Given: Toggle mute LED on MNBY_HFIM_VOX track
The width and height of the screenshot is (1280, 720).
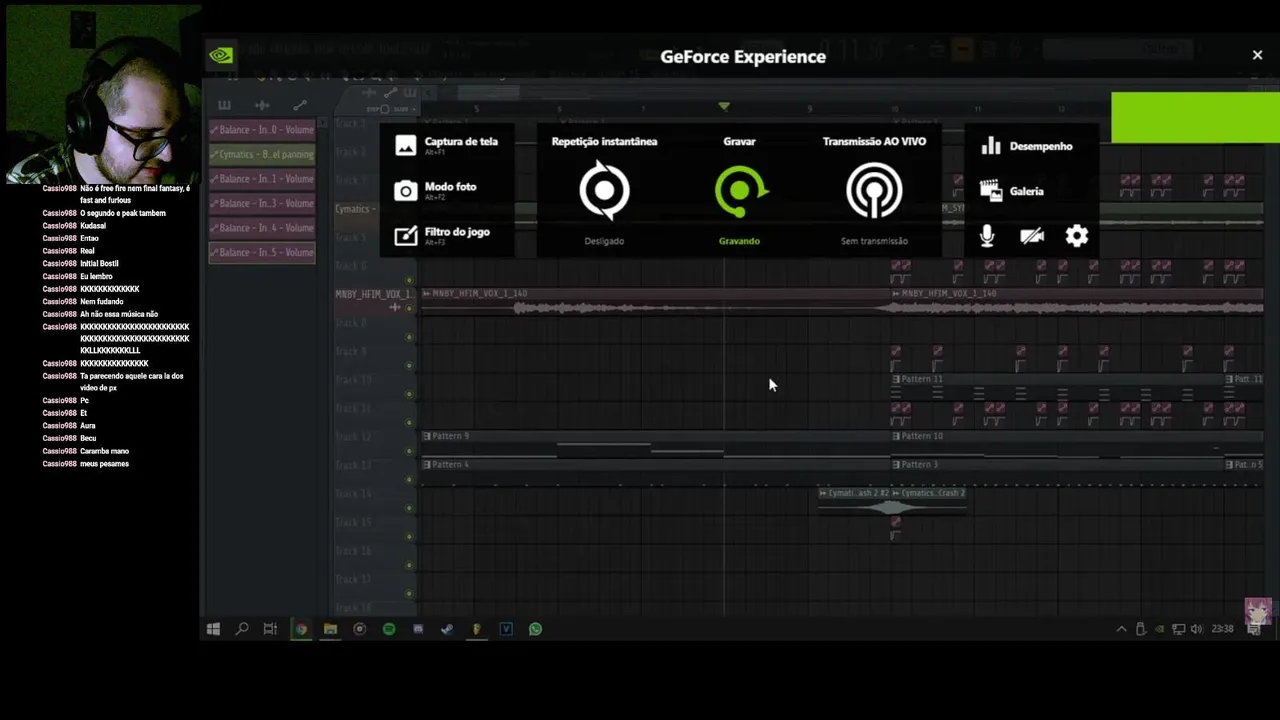Looking at the screenshot, I should pos(409,308).
